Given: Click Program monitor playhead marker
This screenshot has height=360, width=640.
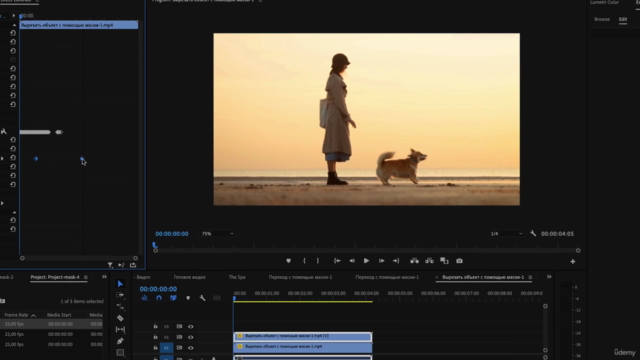Looking at the screenshot, I should tap(155, 245).
